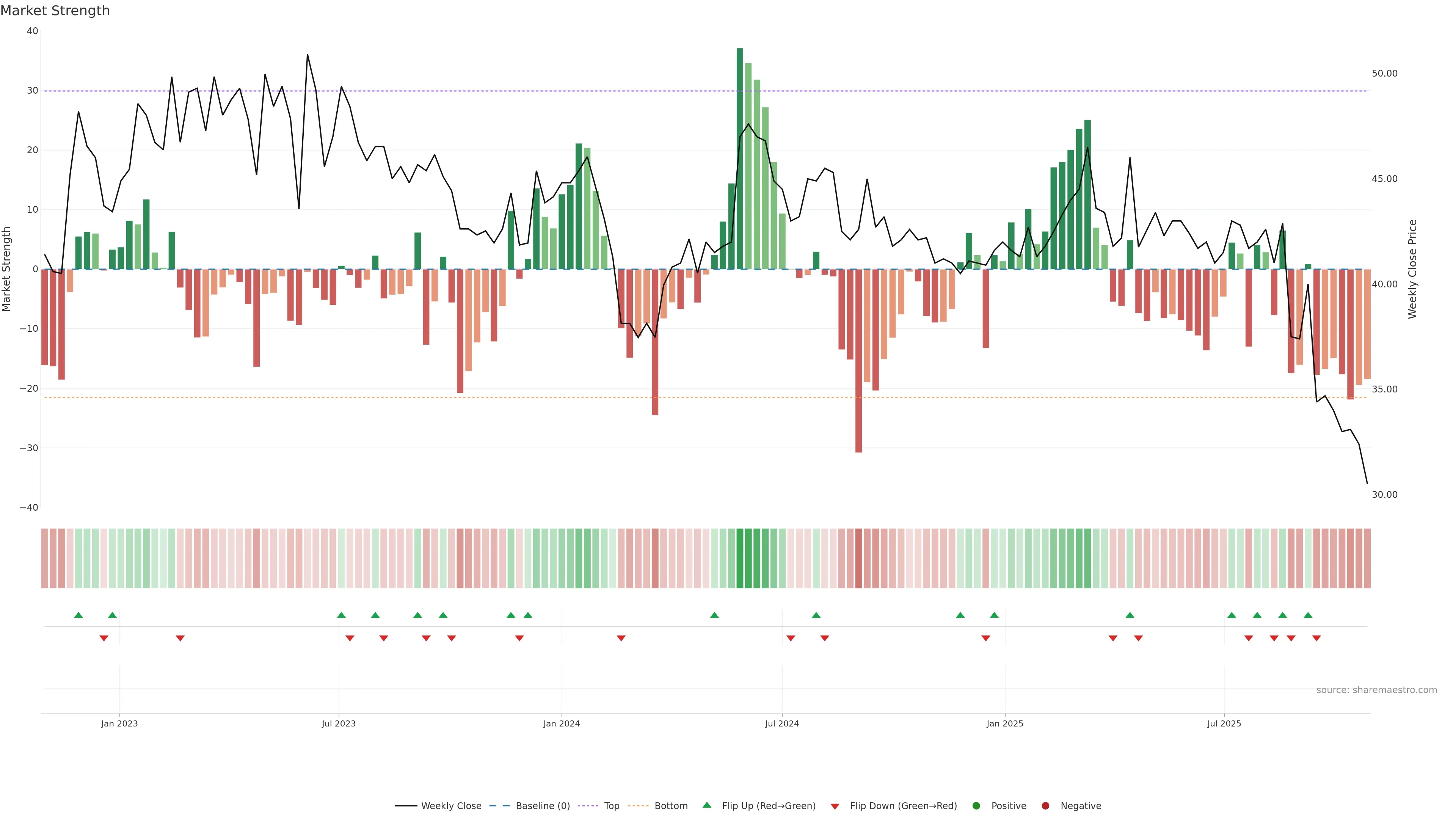The width and height of the screenshot is (1456, 819).
Task: Click the first green flip-up triangle marker
Action: 78,615
